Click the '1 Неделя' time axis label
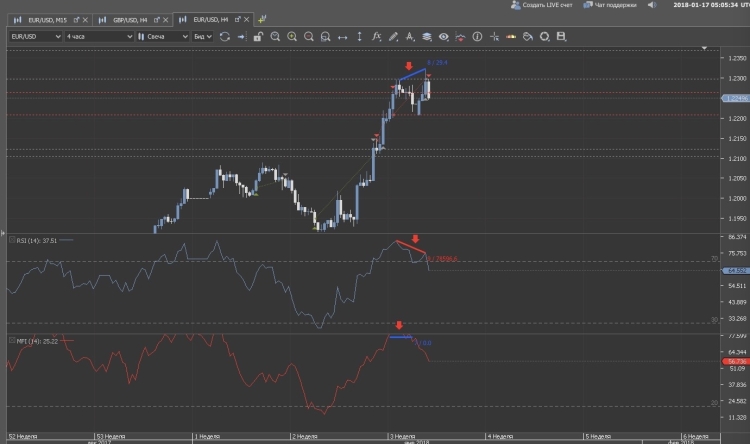 207,436
